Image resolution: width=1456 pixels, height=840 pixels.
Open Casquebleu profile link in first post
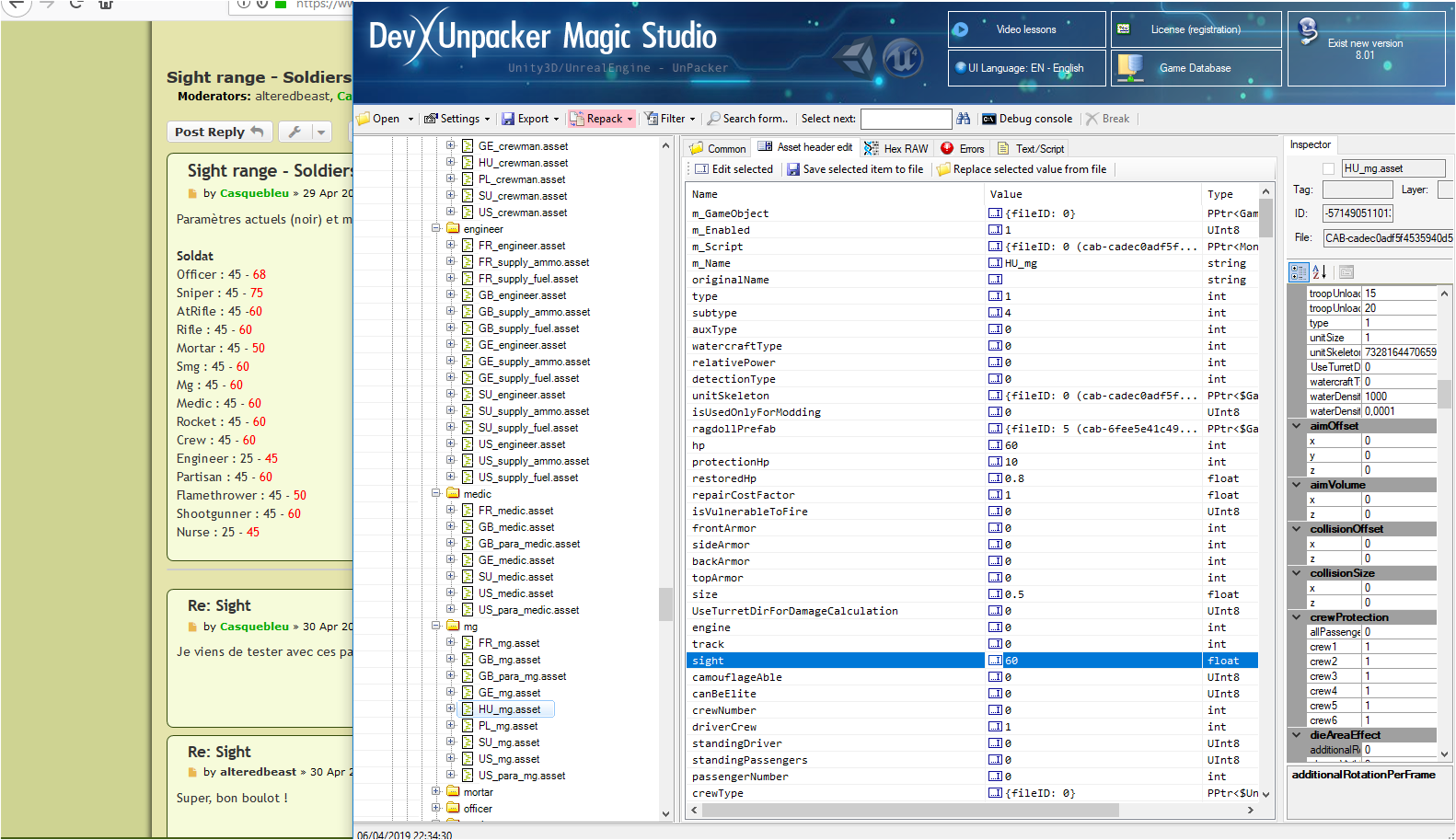254,193
